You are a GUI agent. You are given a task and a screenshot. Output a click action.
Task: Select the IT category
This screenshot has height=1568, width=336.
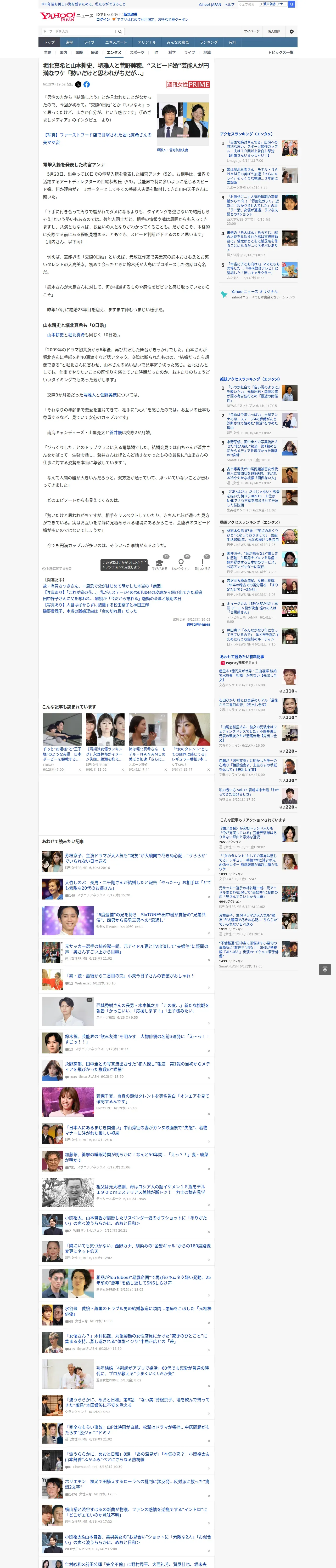pos(157,52)
